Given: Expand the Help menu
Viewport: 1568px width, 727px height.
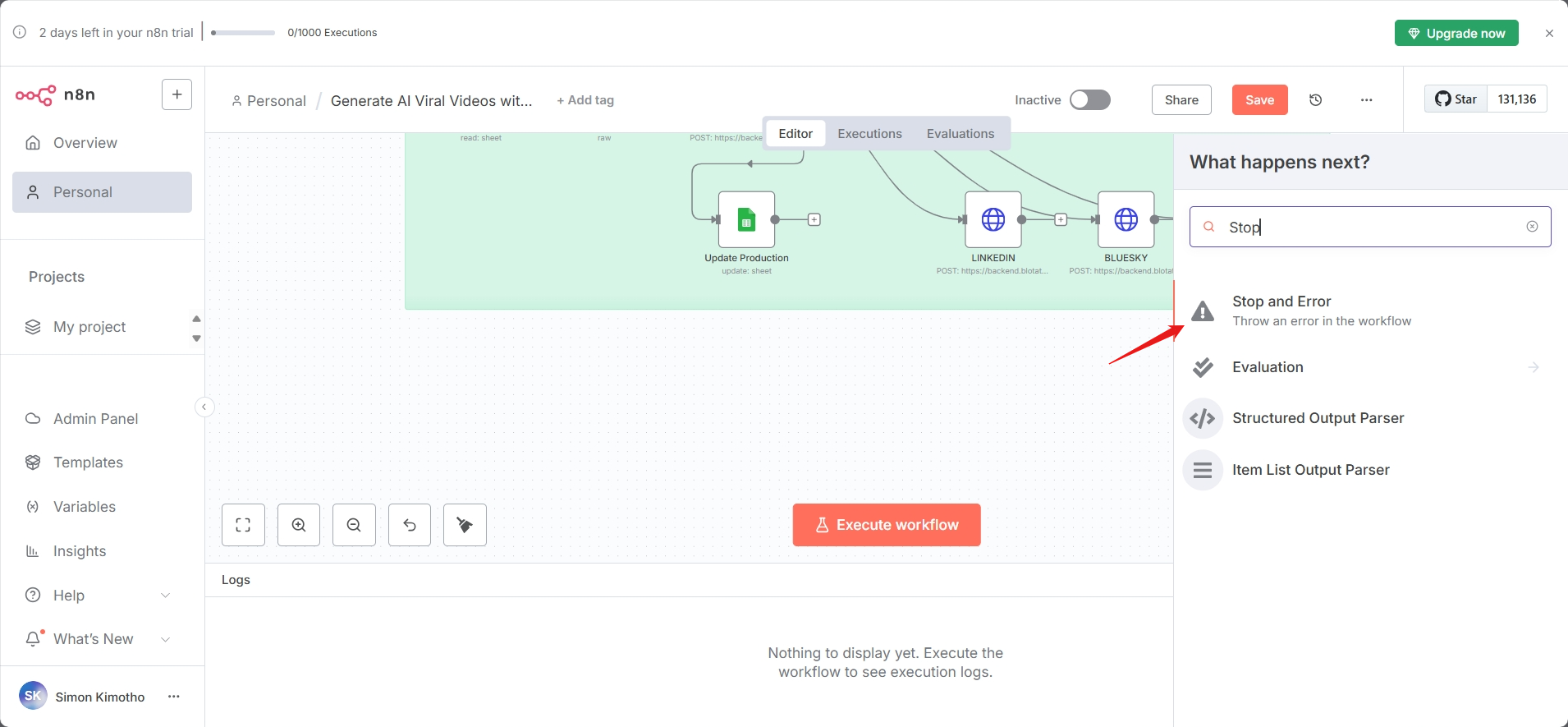Looking at the screenshot, I should 102,596.
